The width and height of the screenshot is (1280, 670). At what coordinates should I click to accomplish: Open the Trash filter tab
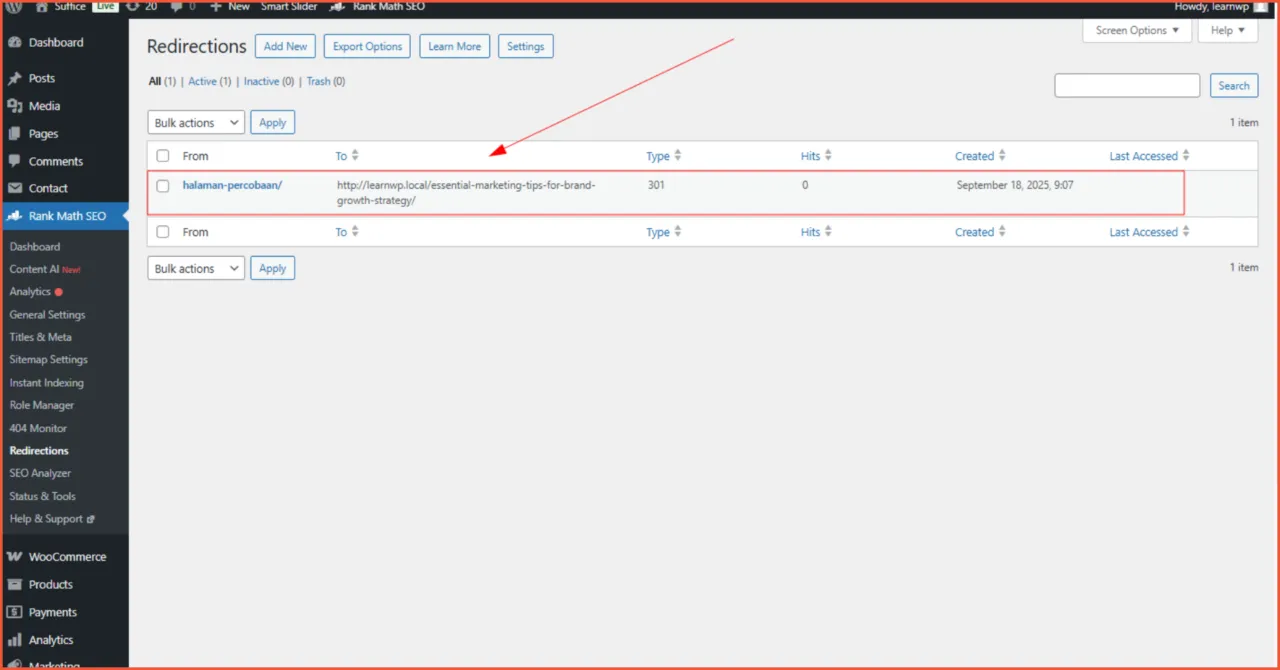click(x=318, y=81)
